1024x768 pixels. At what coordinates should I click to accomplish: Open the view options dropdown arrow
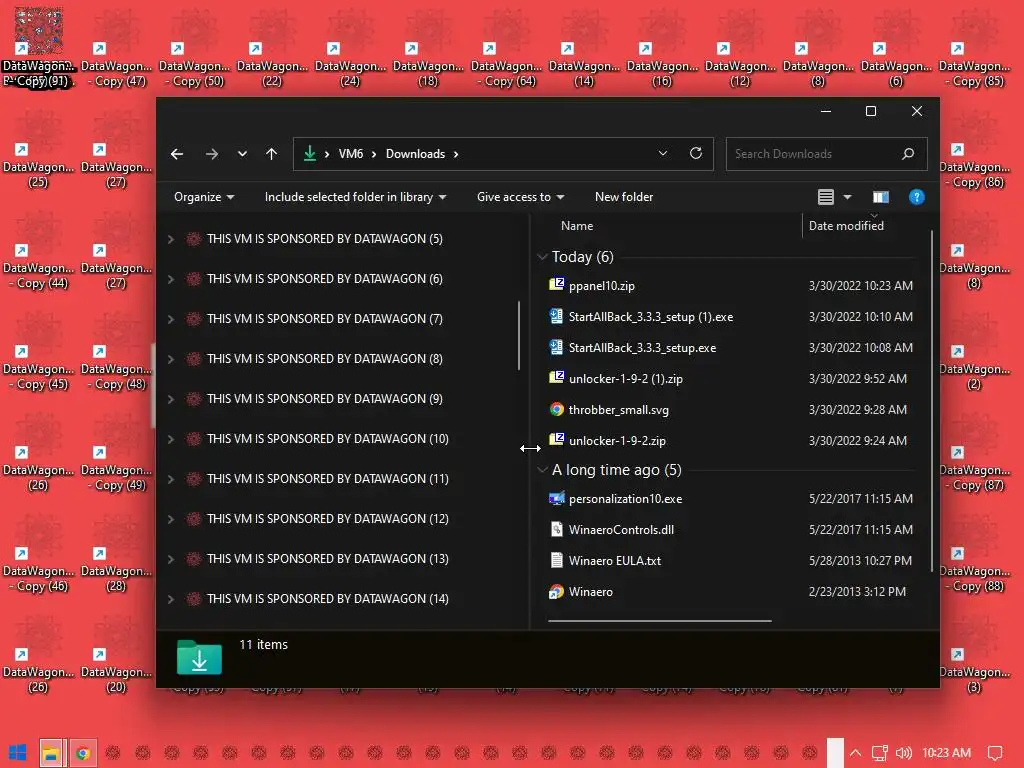tap(848, 197)
